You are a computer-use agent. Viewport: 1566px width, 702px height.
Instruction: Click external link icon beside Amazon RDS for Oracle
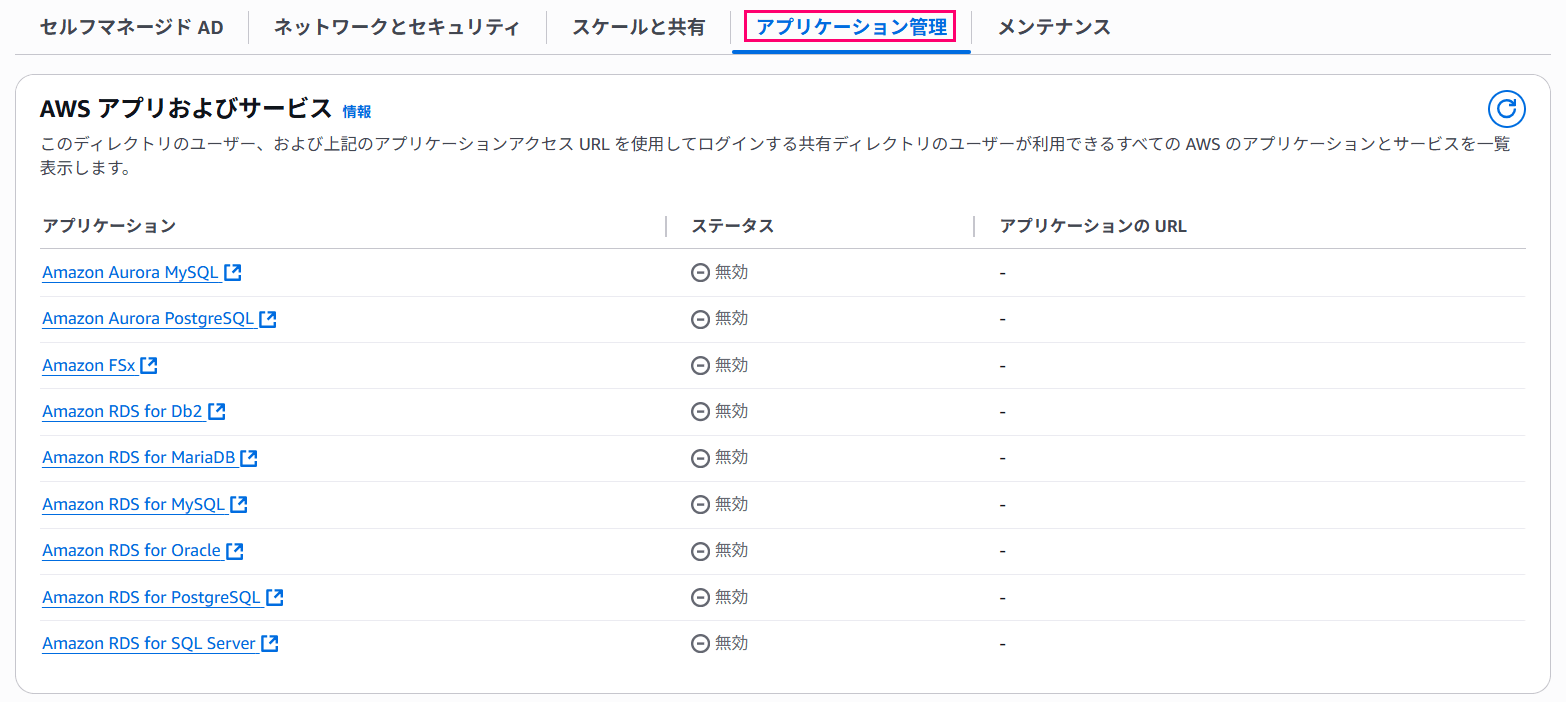(x=235, y=551)
